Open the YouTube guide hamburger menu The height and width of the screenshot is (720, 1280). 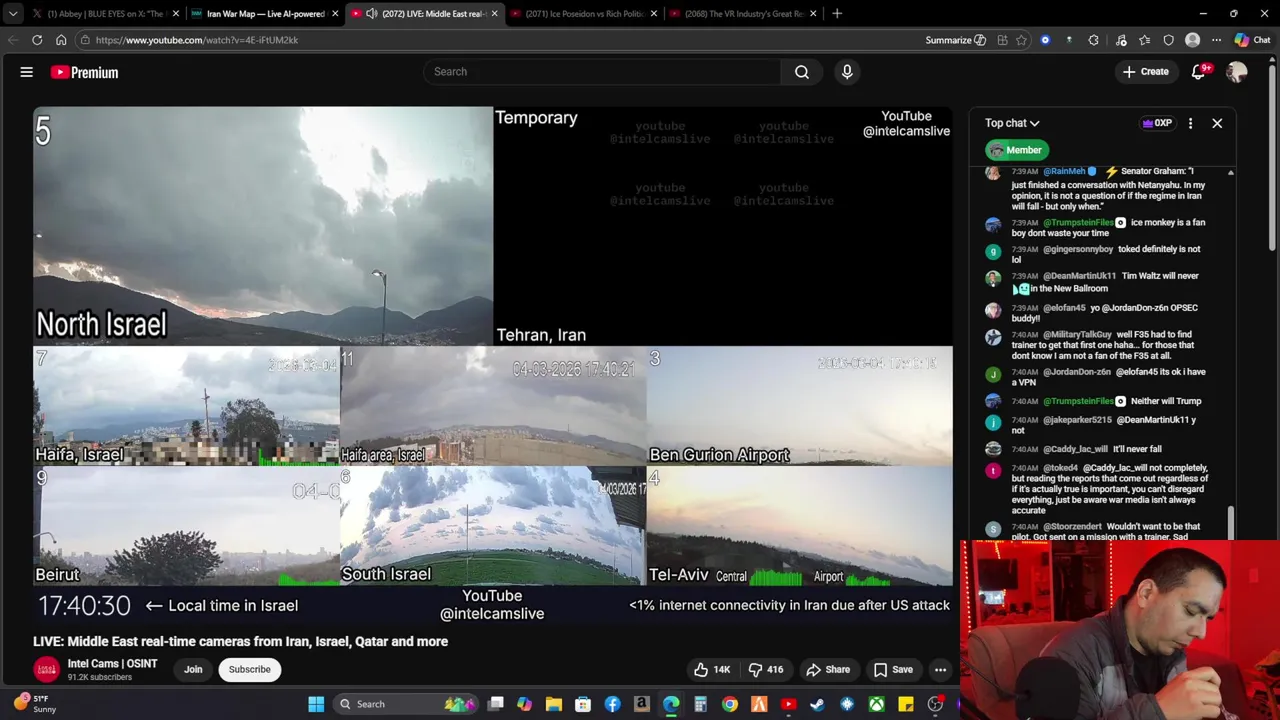coord(27,72)
